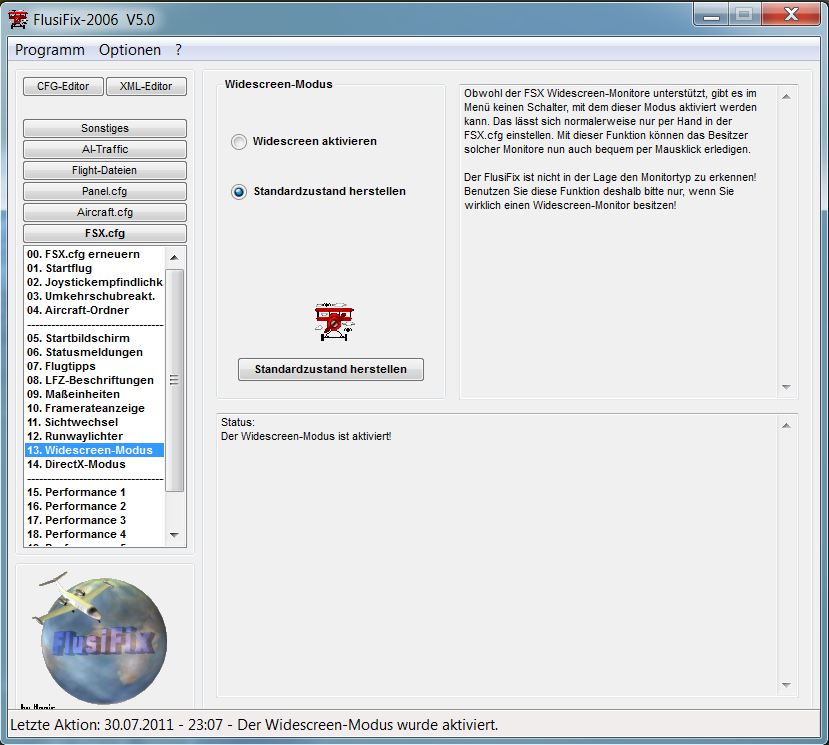Screen dimensions: 829x745
Task: Select 06. Statusmeldungen entry
Action: coord(95,352)
